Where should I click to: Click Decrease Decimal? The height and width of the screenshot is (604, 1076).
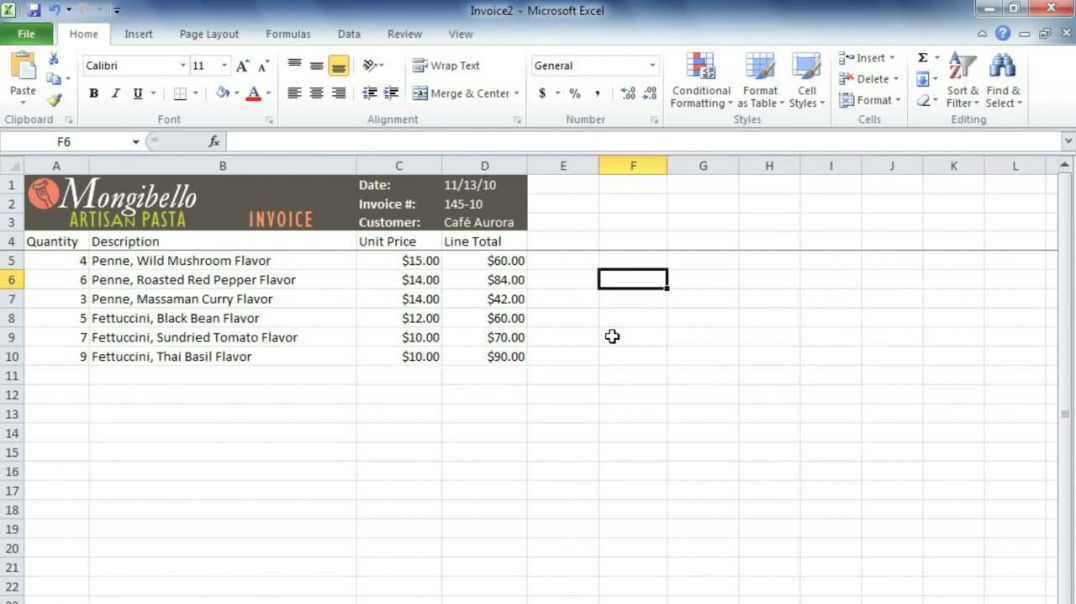650,93
